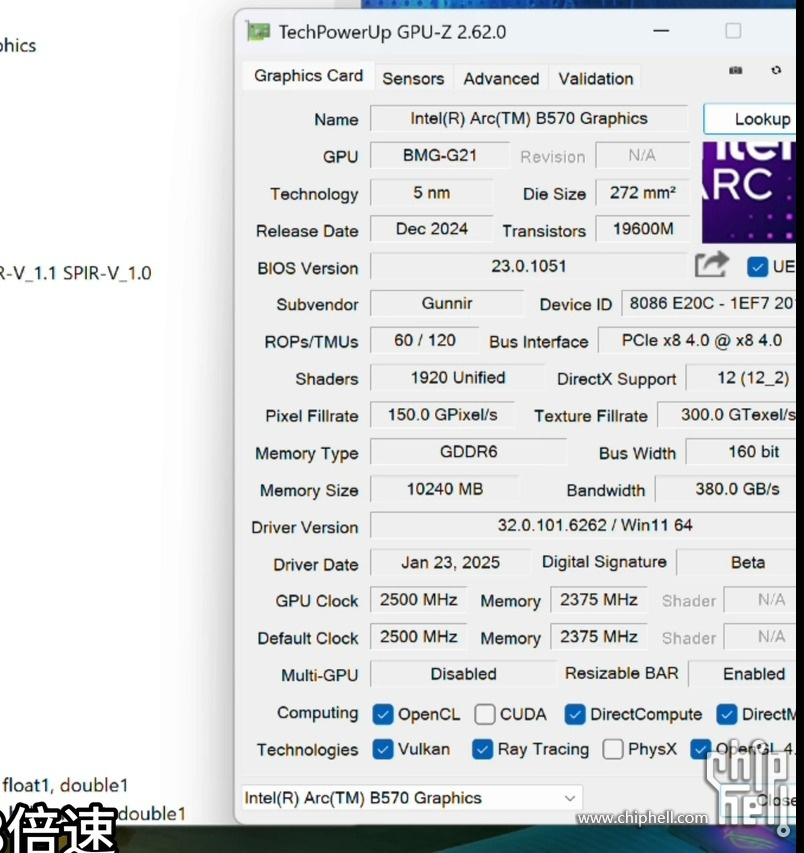The height and width of the screenshot is (853, 804).
Task: Toggle the Vulkan checkbox
Action: [x=383, y=750]
